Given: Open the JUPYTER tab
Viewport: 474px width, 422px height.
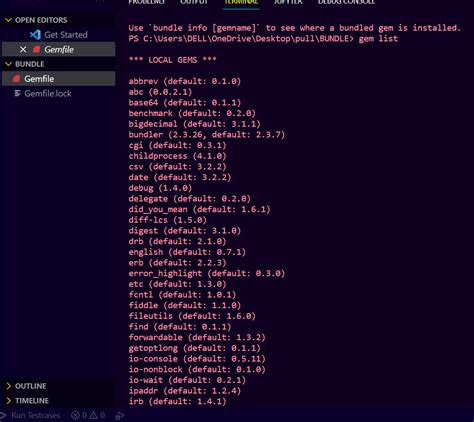Looking at the screenshot, I should click(x=288, y=2).
